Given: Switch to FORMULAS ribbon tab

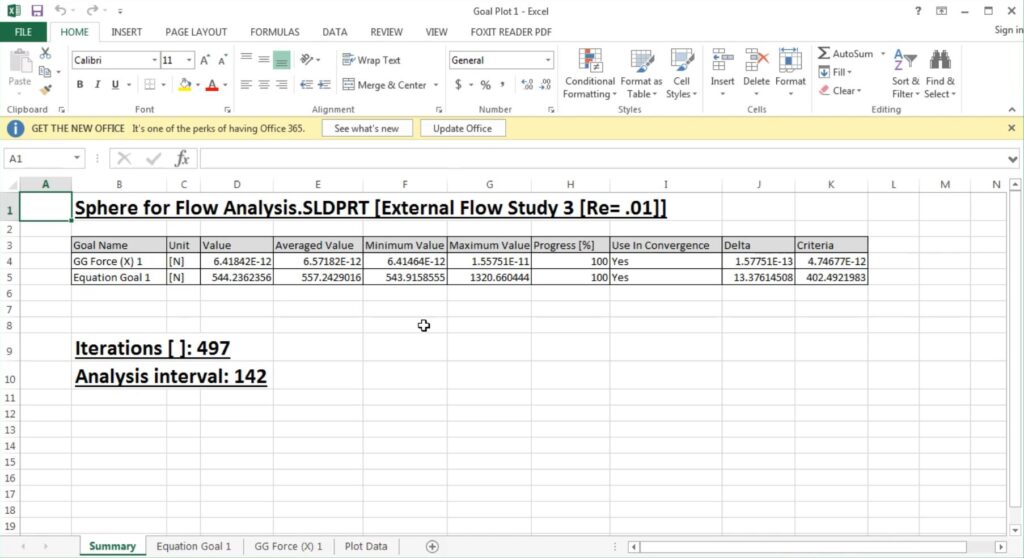Looking at the screenshot, I should [274, 32].
